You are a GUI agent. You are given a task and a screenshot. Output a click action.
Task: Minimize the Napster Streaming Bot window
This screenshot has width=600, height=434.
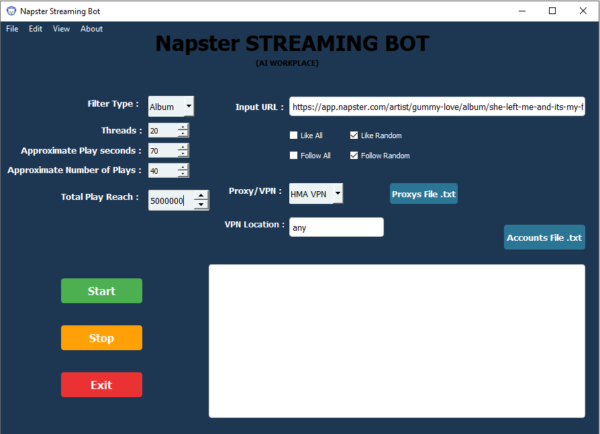[522, 11]
